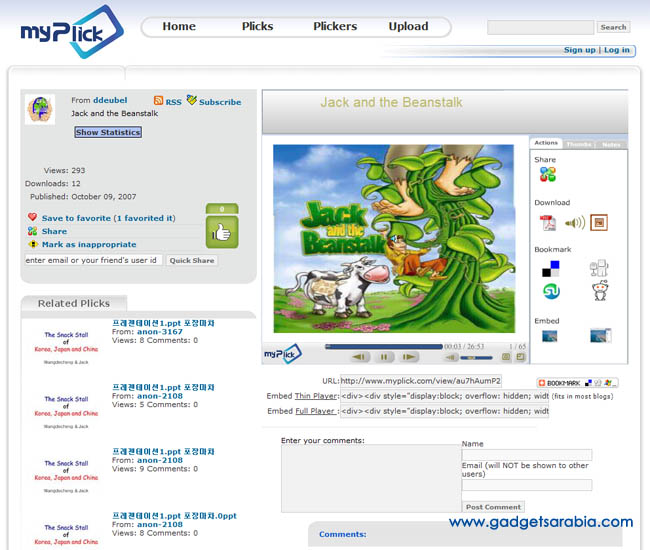Bookmark with the Delicious icon
Image resolution: width=650 pixels, height=550 pixels.
(x=551, y=269)
